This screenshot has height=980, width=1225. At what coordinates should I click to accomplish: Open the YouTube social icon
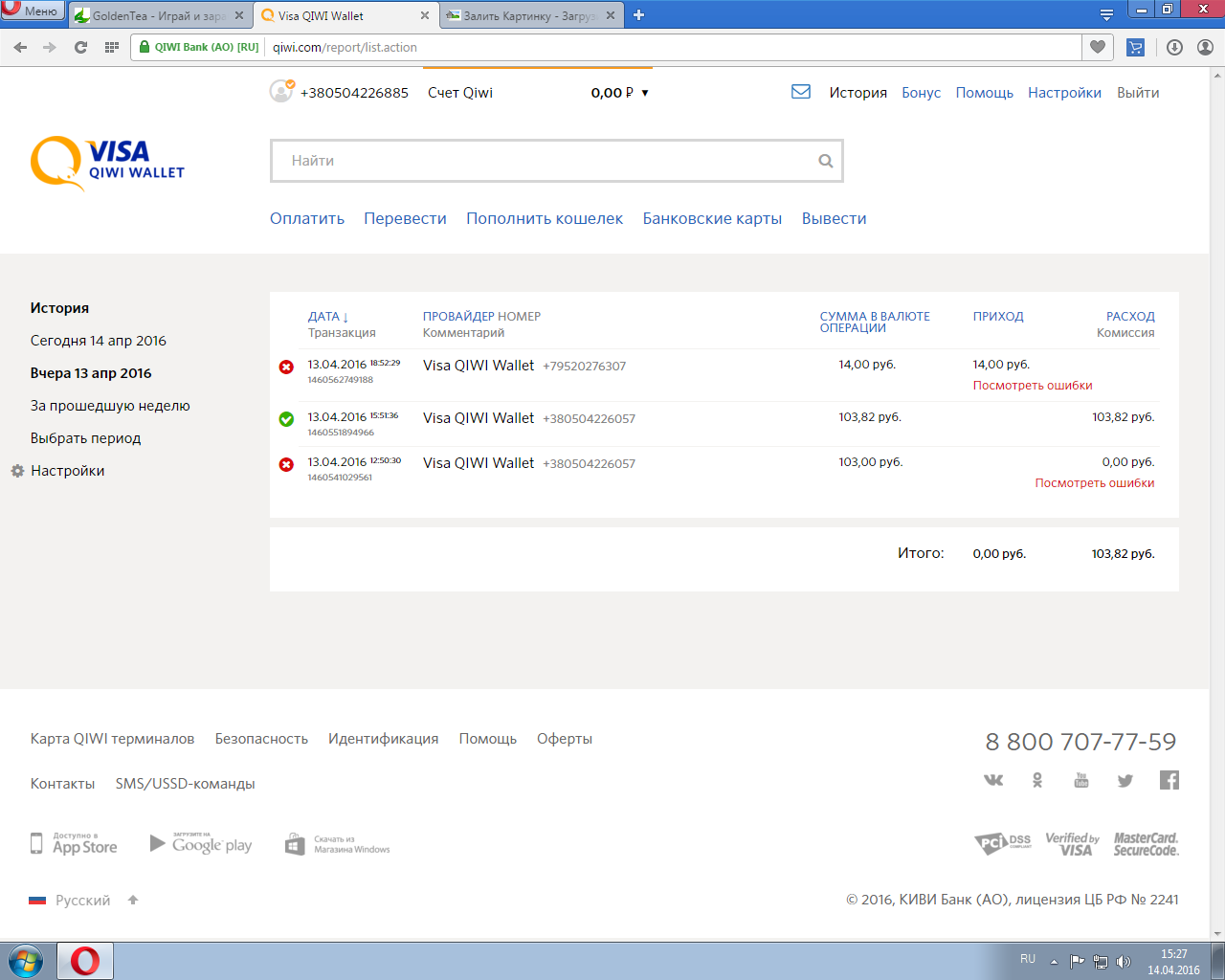[x=1081, y=780]
